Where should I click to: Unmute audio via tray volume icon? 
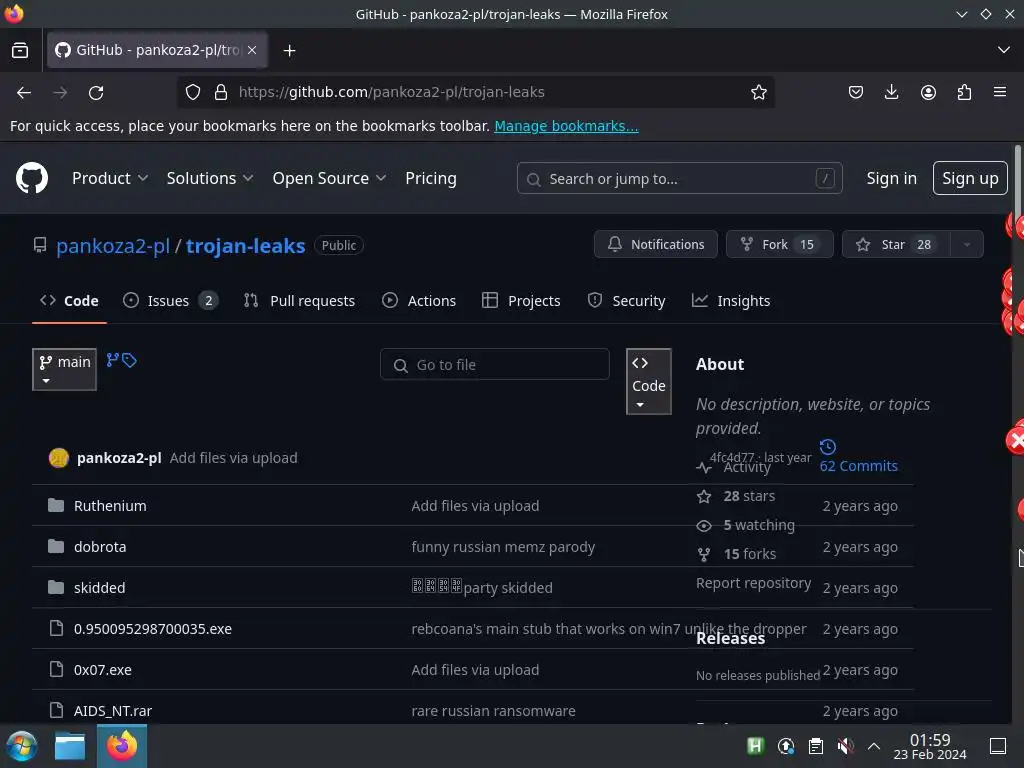845,746
